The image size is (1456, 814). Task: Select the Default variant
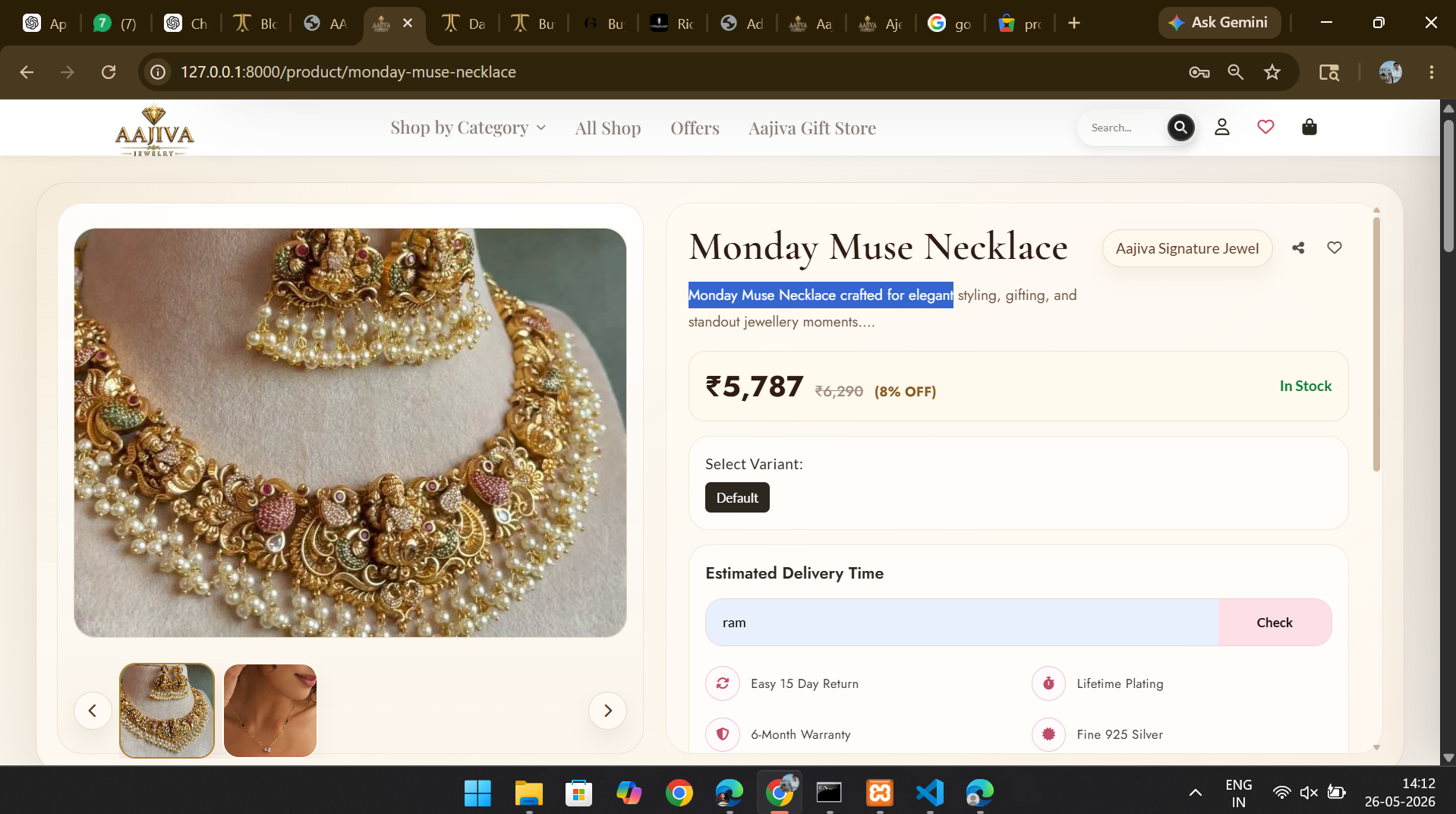pyautogui.click(x=737, y=498)
